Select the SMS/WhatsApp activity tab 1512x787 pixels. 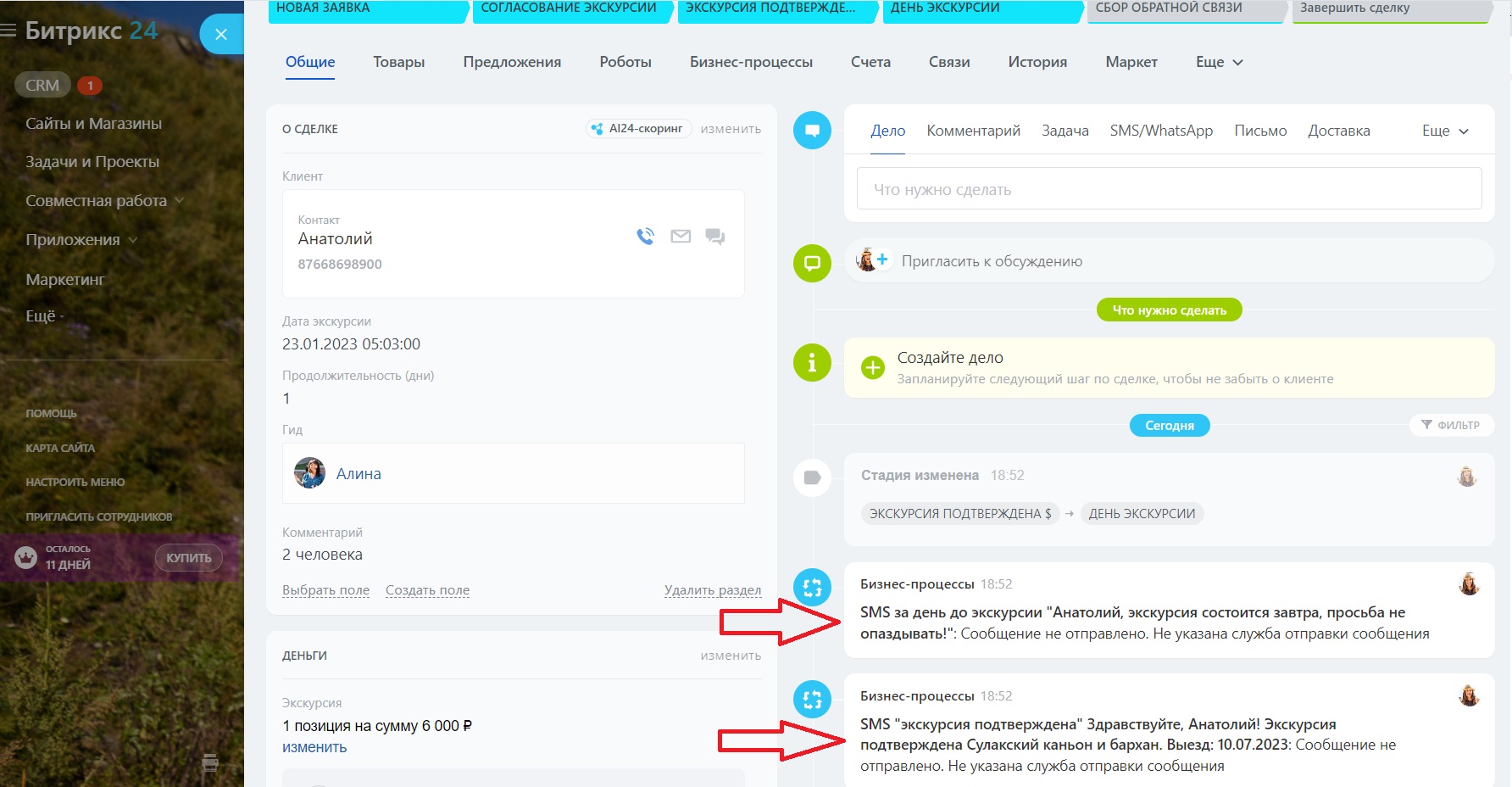(1161, 131)
